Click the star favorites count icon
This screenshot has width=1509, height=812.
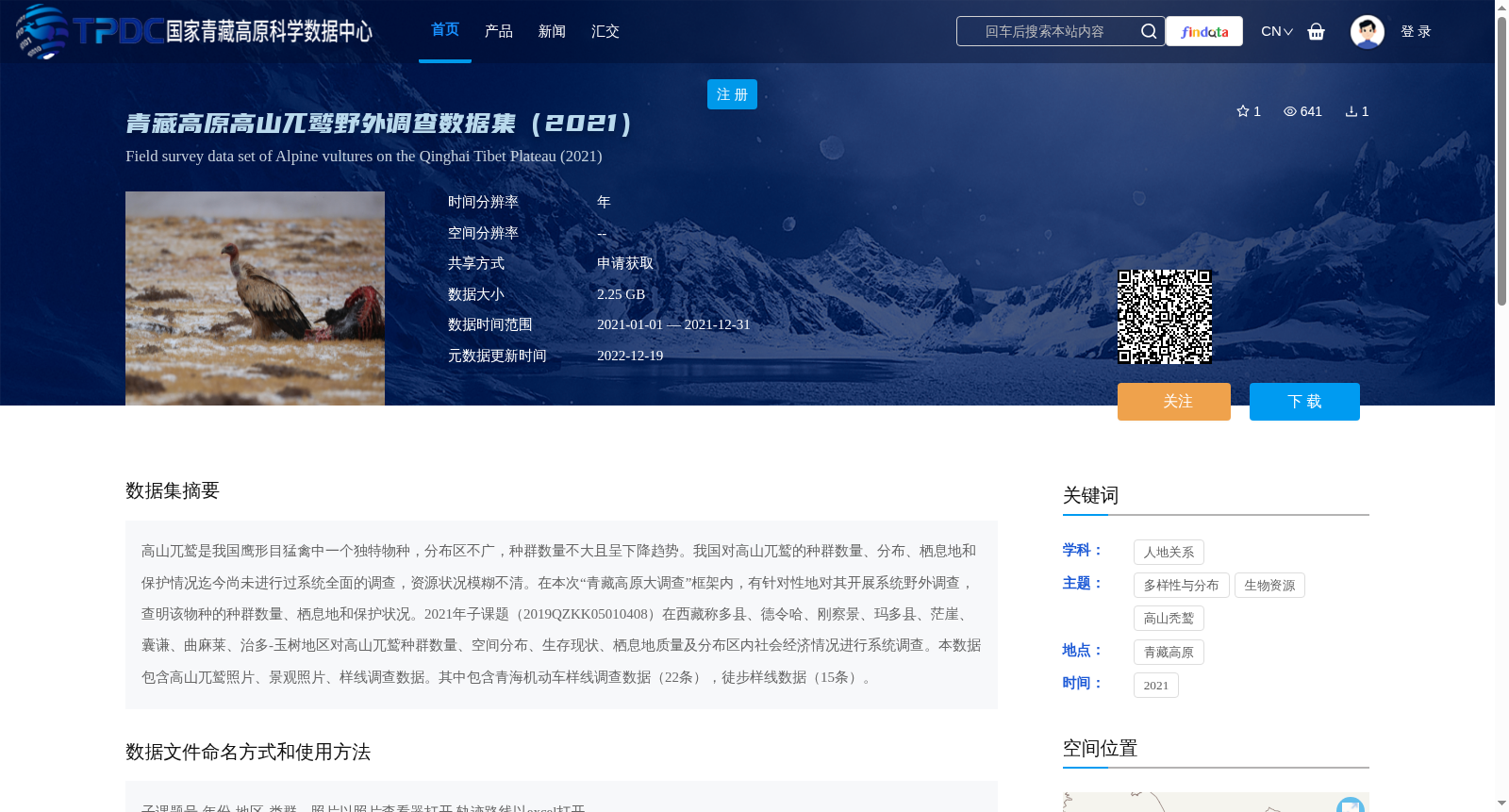tap(1243, 111)
